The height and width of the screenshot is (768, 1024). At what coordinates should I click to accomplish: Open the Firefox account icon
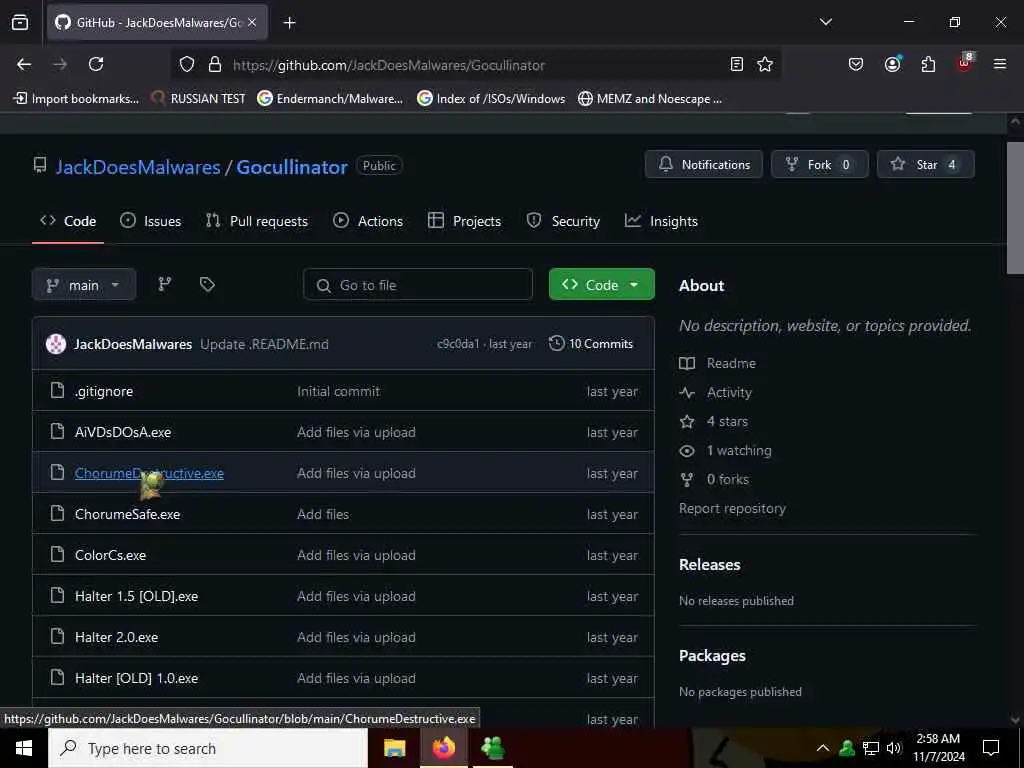(x=892, y=64)
